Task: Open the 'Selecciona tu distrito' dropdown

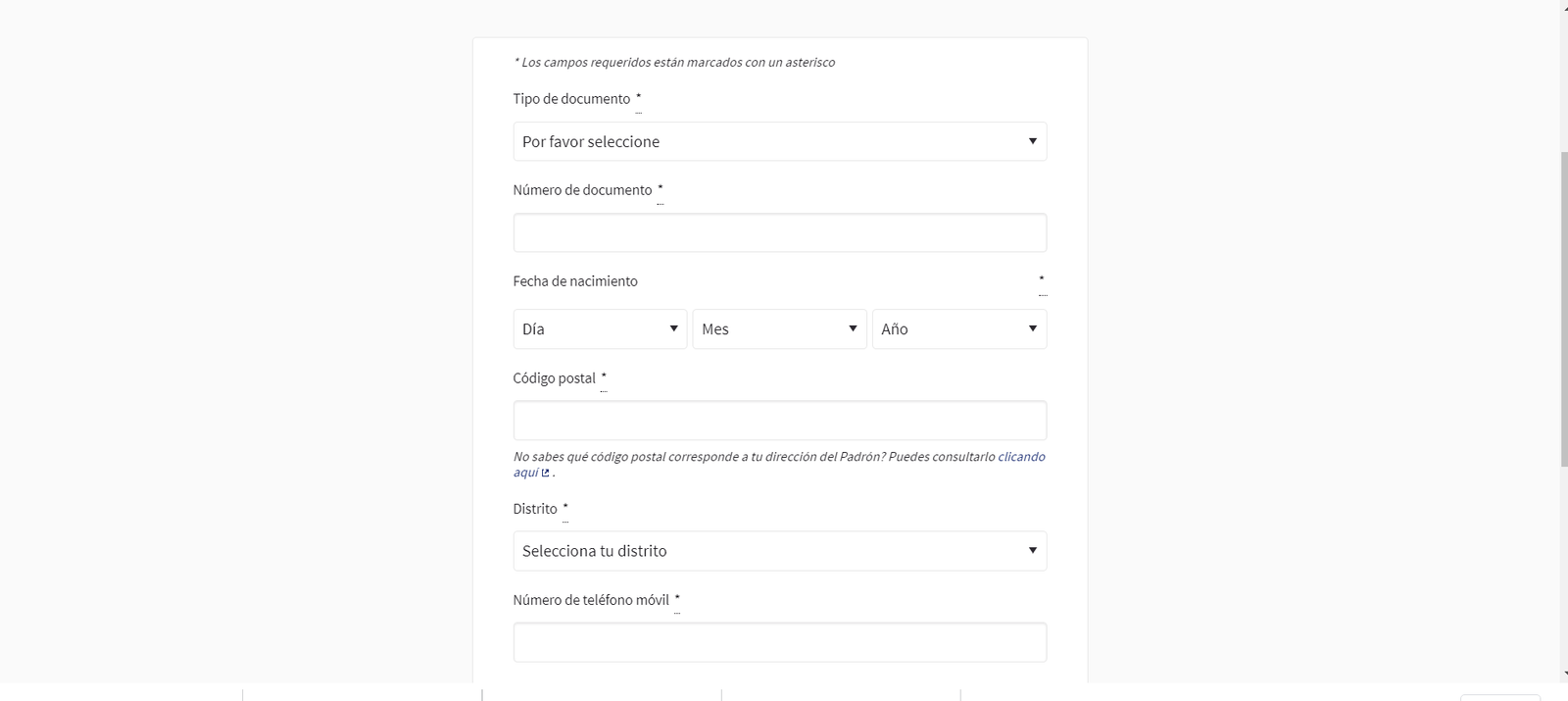Action: 779,551
